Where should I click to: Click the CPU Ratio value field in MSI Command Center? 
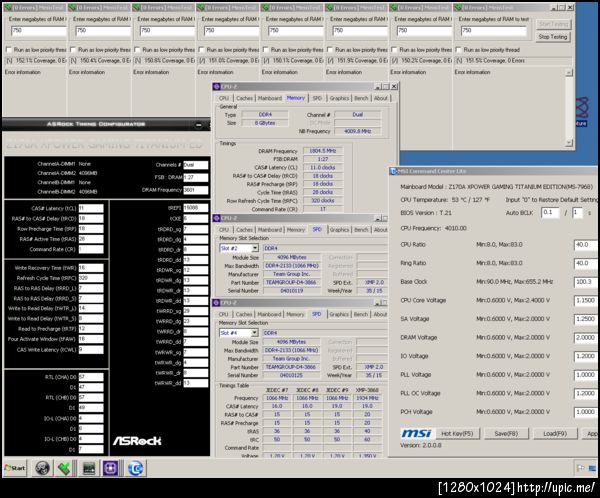[x=586, y=245]
